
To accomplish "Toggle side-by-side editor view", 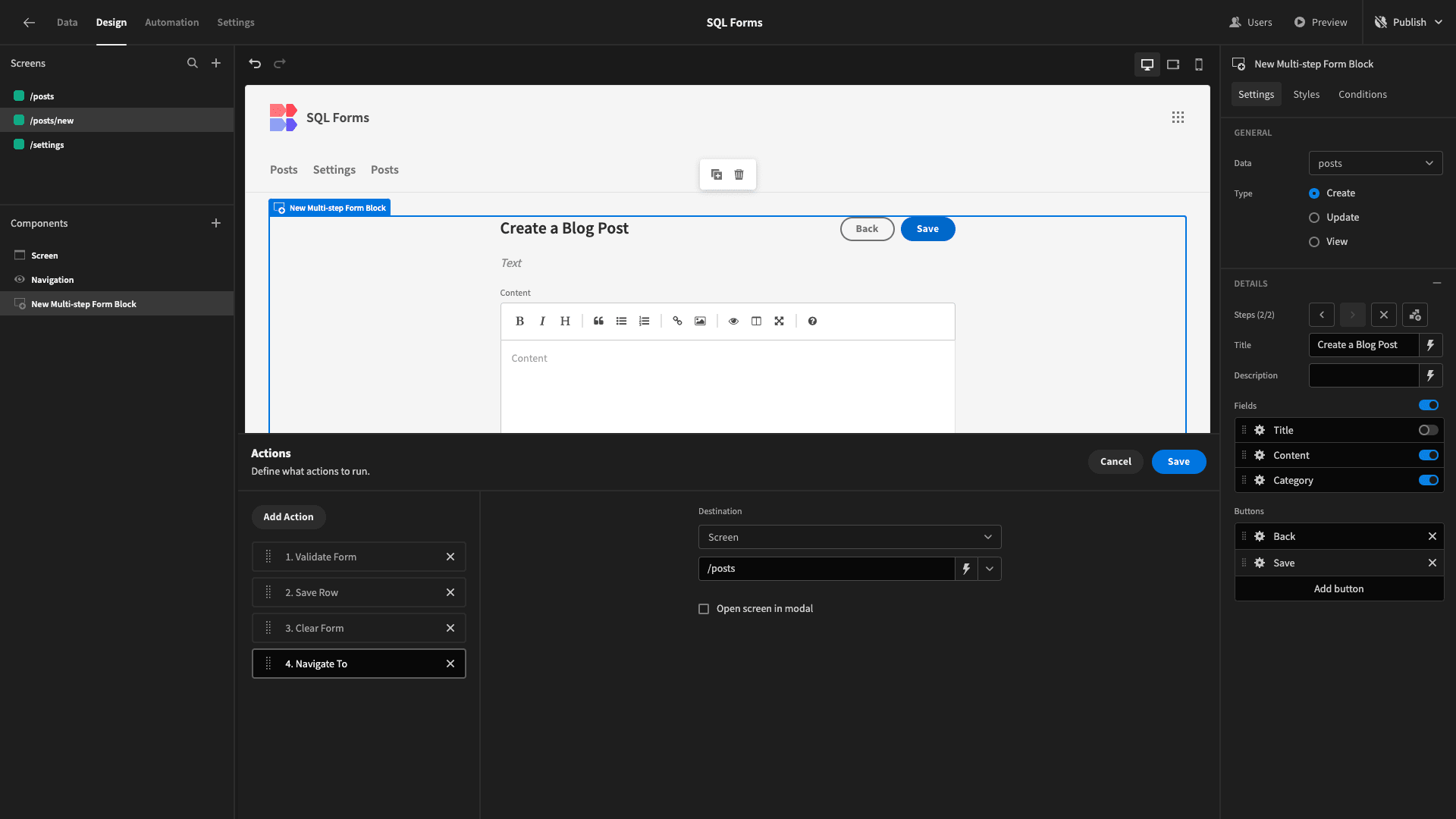I will (x=756, y=322).
